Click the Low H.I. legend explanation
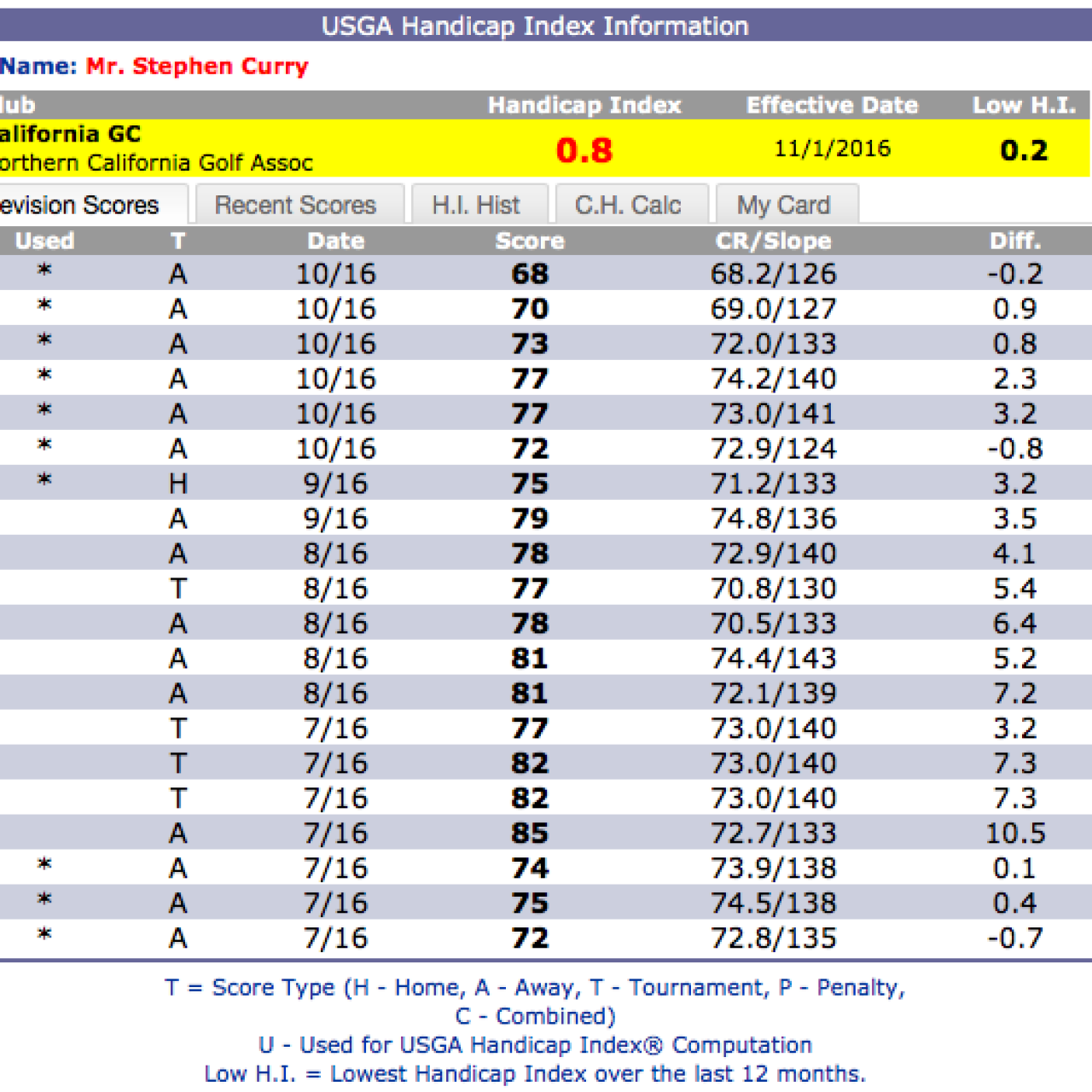 pos(535,1073)
